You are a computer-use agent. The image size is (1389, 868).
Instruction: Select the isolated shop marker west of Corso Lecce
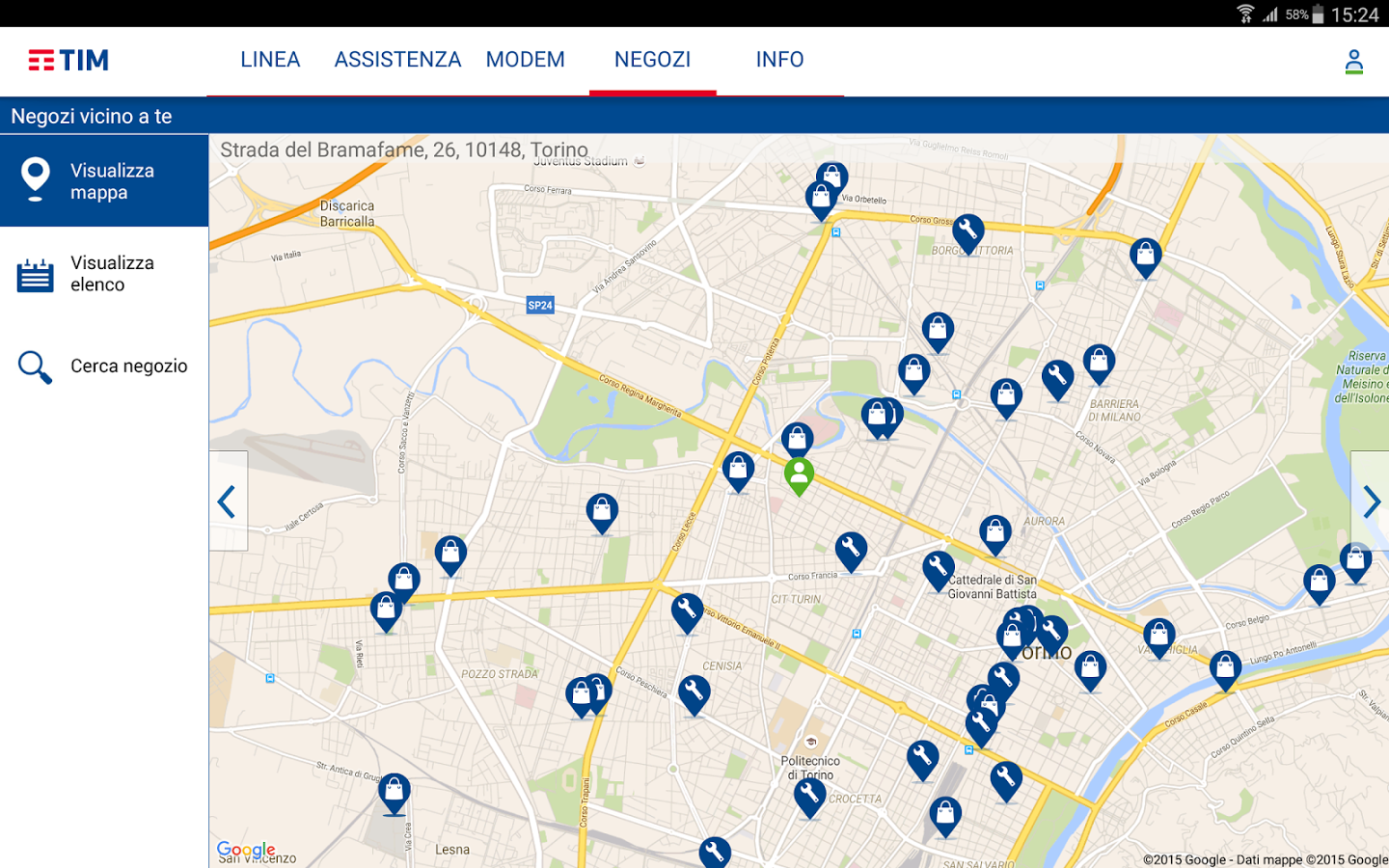click(602, 513)
